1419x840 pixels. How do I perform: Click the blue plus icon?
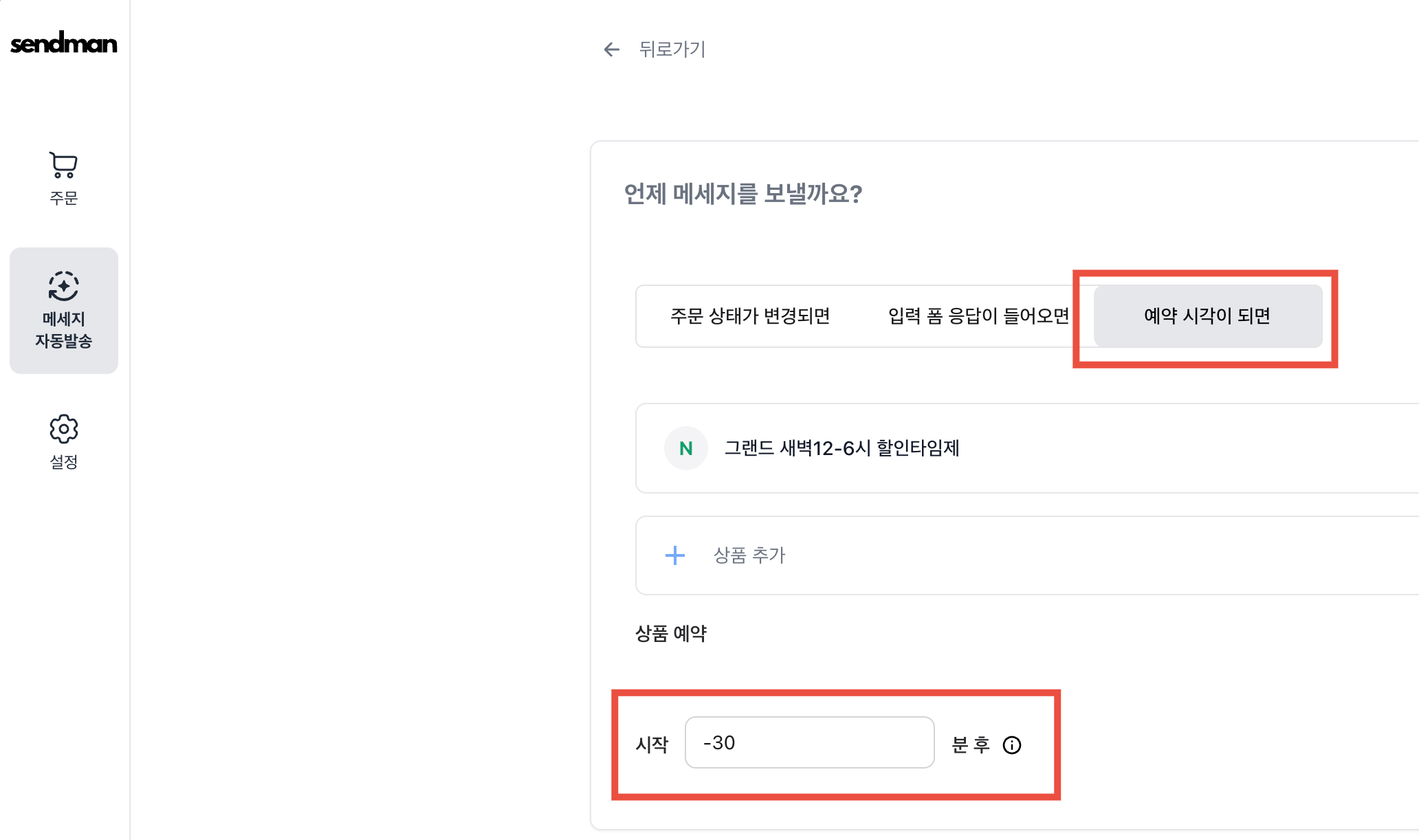[675, 555]
